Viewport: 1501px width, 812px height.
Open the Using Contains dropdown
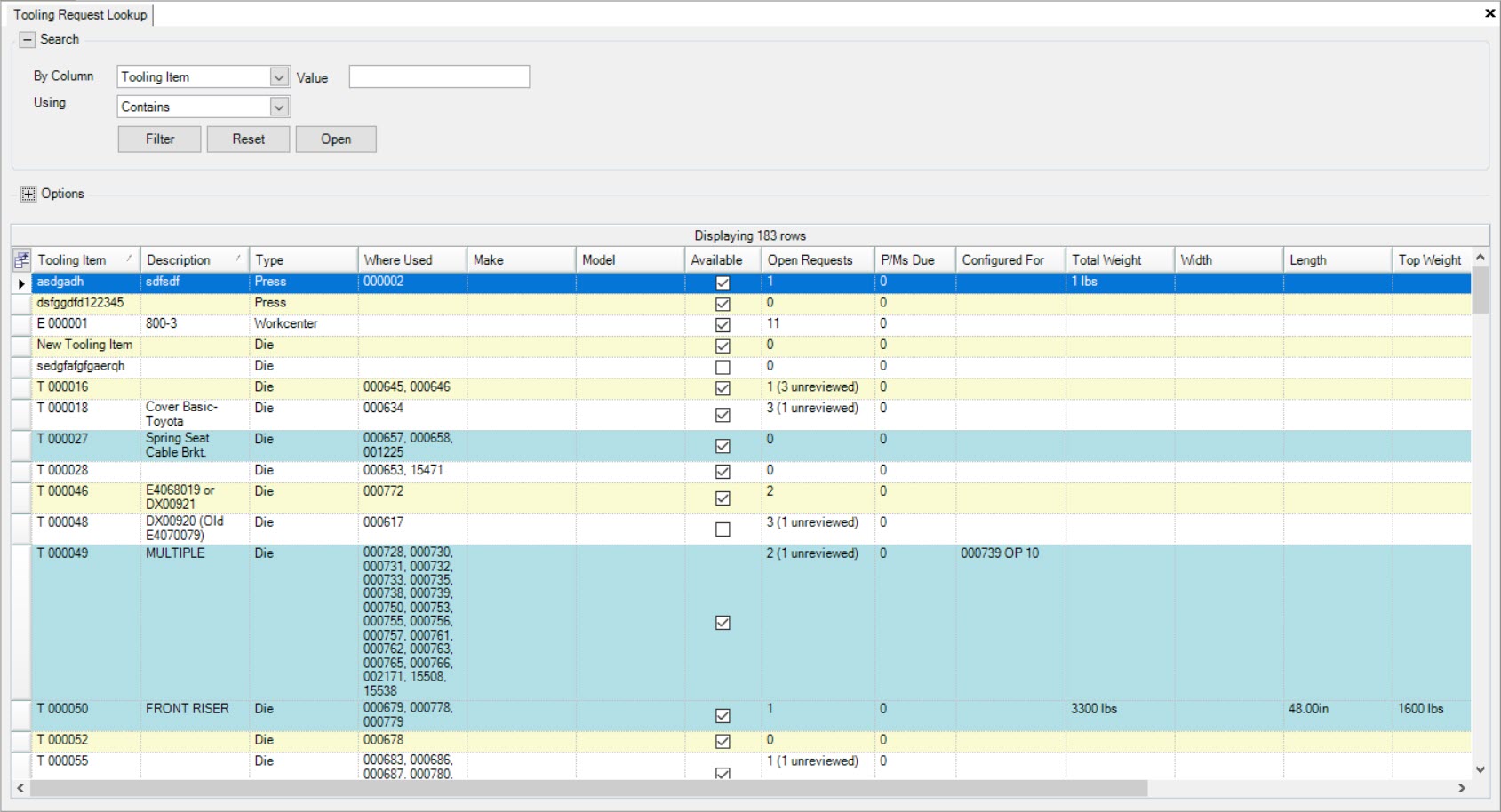279,107
